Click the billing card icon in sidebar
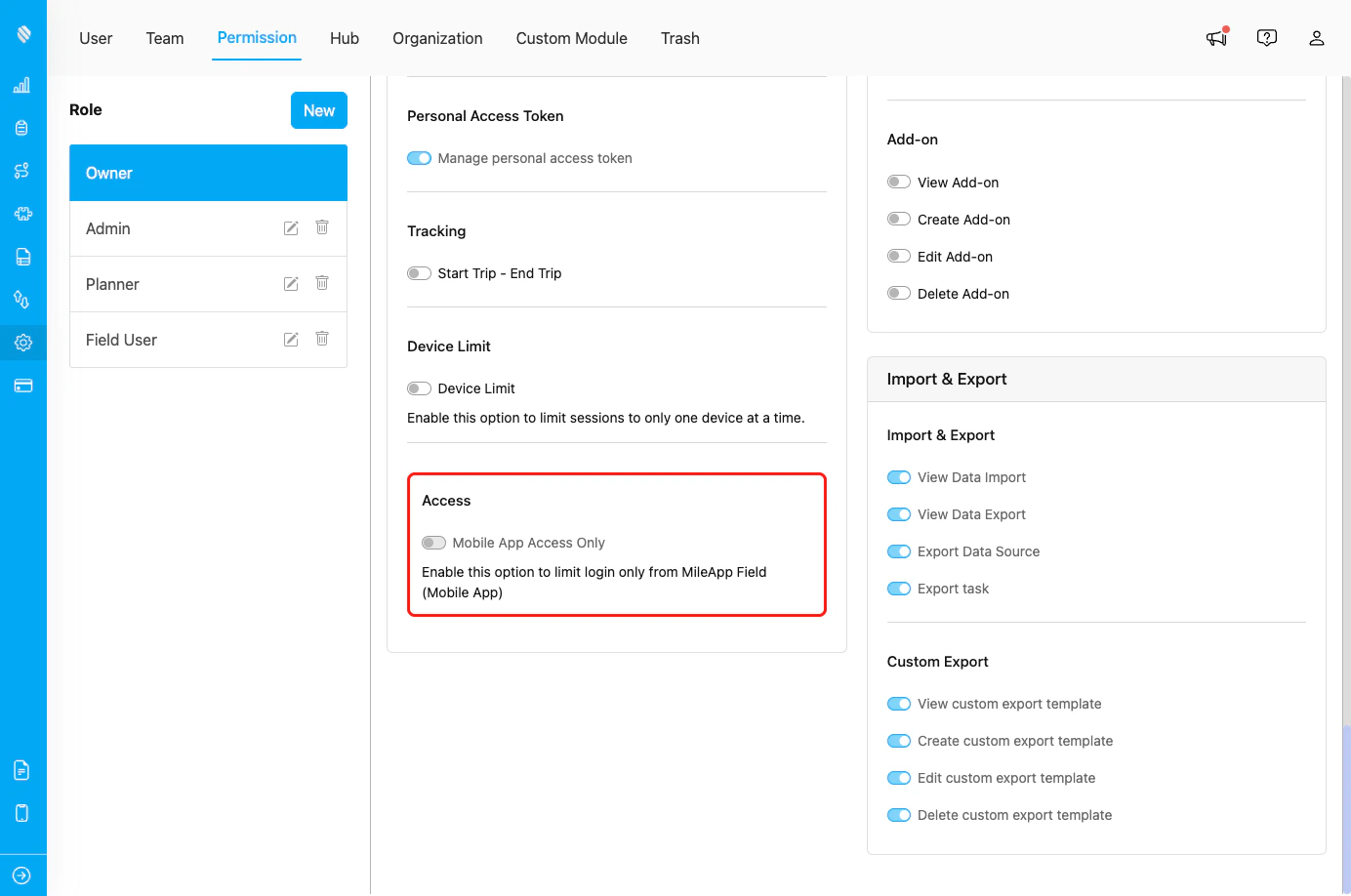 pos(22,385)
